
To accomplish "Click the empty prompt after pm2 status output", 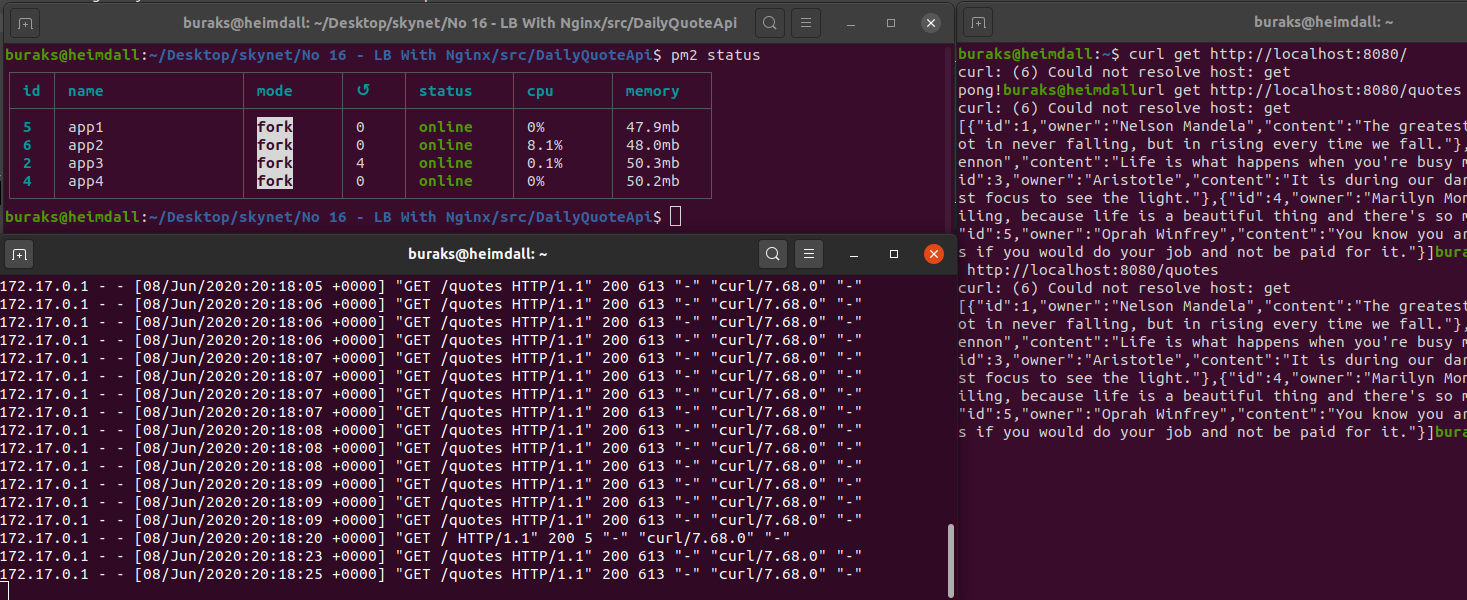I will [x=675, y=216].
